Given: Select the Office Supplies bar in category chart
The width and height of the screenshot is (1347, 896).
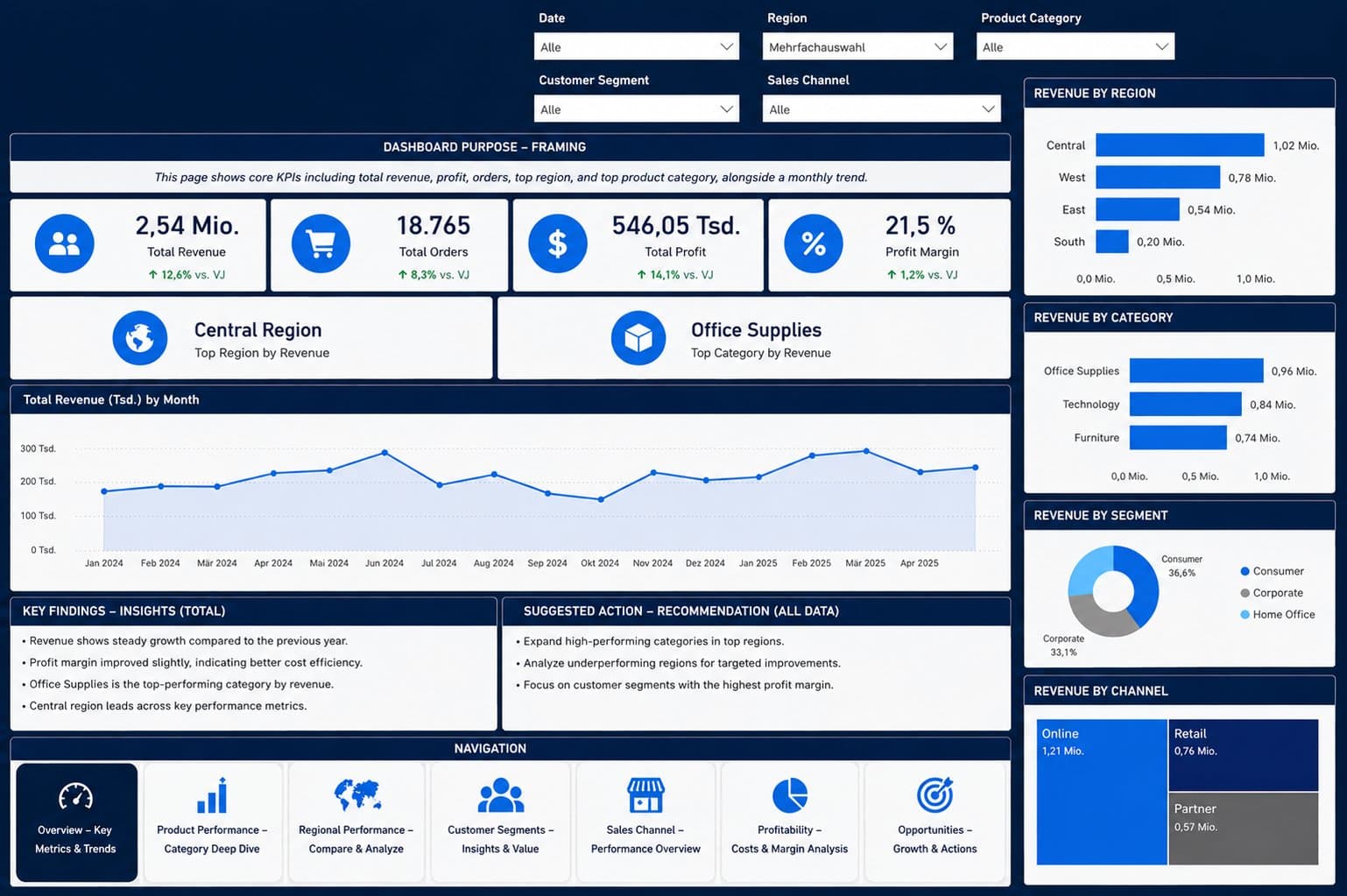Looking at the screenshot, I should [x=1196, y=370].
